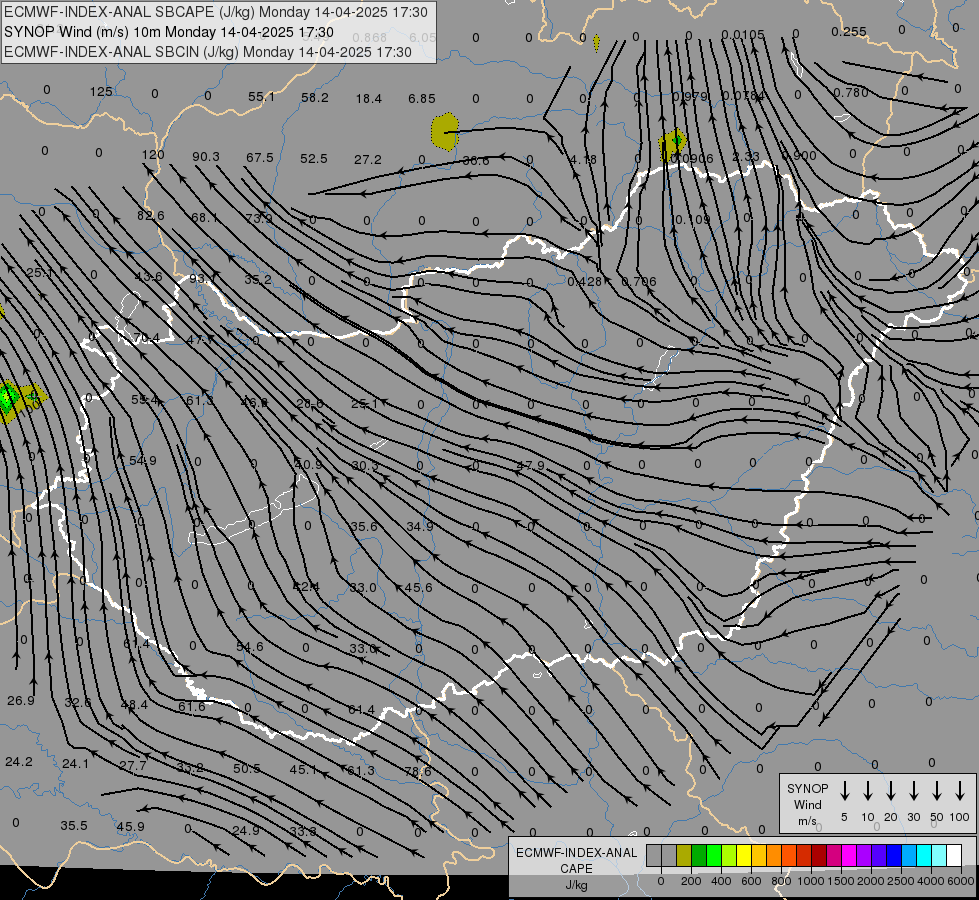
Task: Click the grid value 52.5
Action: click(313, 159)
